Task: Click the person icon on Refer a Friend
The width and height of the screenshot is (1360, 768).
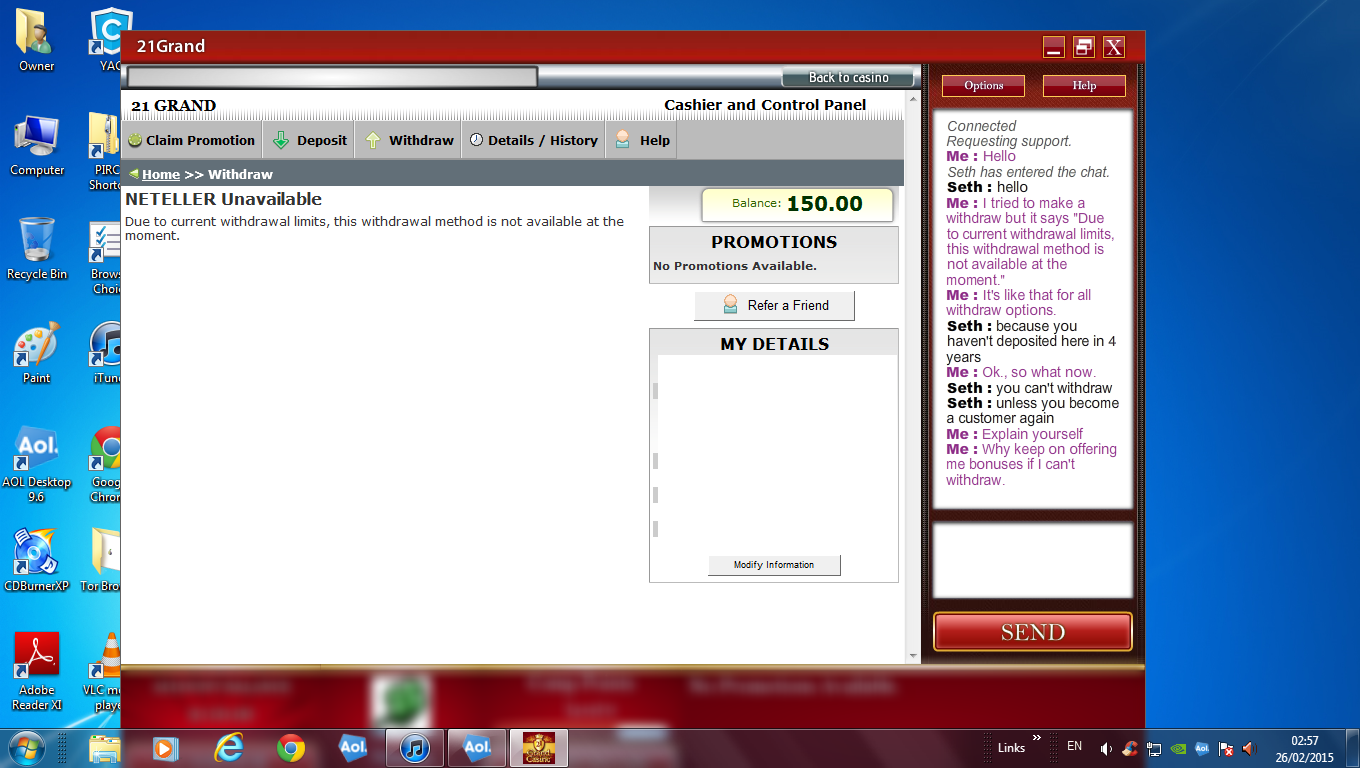Action: coord(730,305)
